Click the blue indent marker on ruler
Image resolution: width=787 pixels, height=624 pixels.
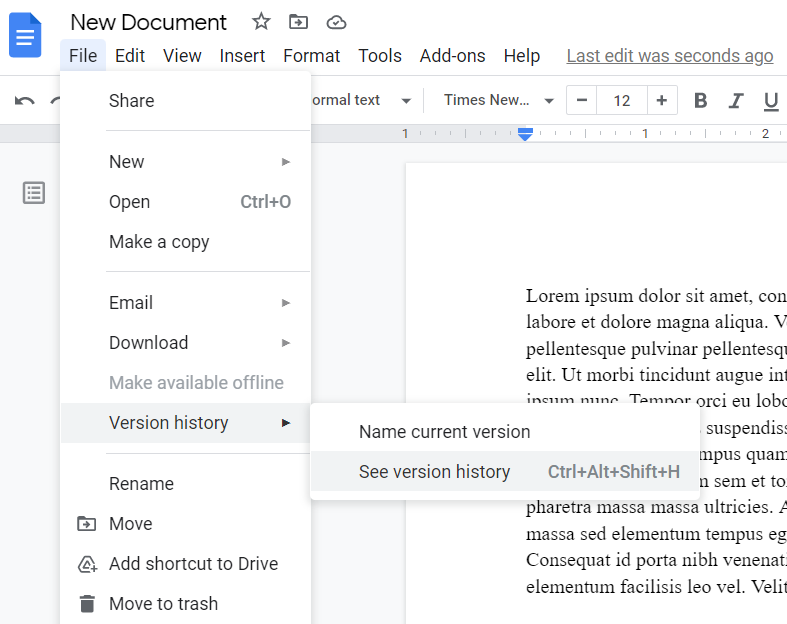(525, 134)
